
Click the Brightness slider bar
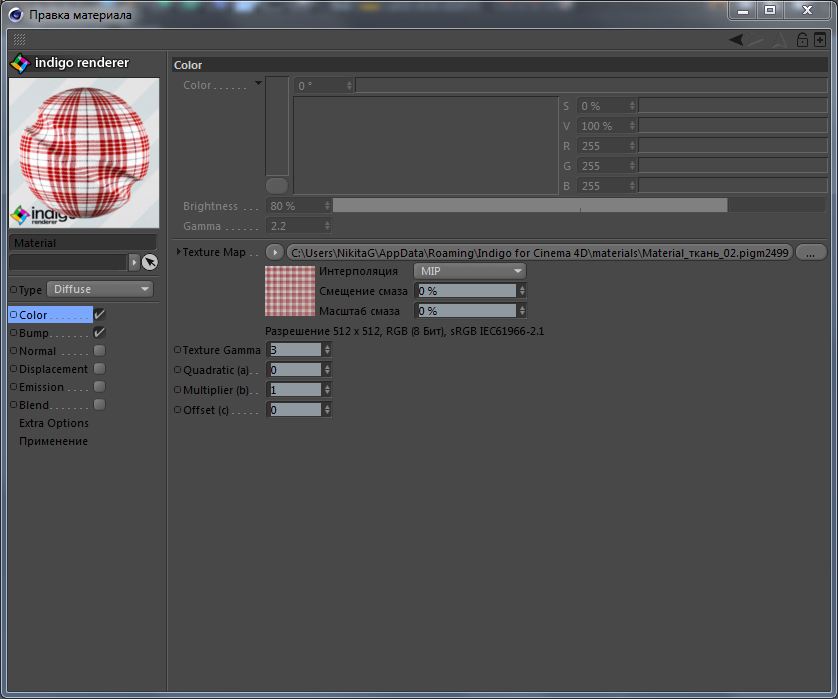click(530, 206)
